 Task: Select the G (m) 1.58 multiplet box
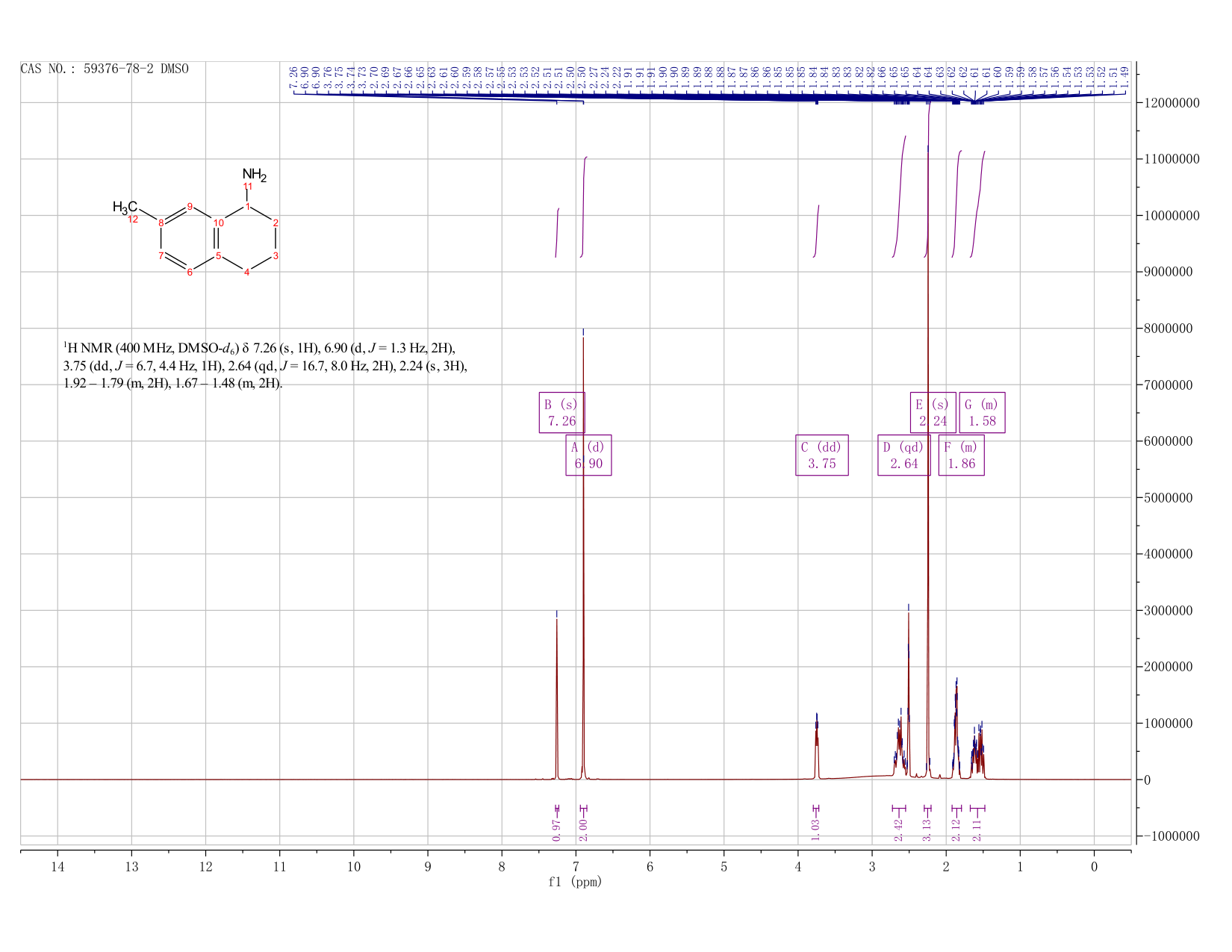[982, 412]
